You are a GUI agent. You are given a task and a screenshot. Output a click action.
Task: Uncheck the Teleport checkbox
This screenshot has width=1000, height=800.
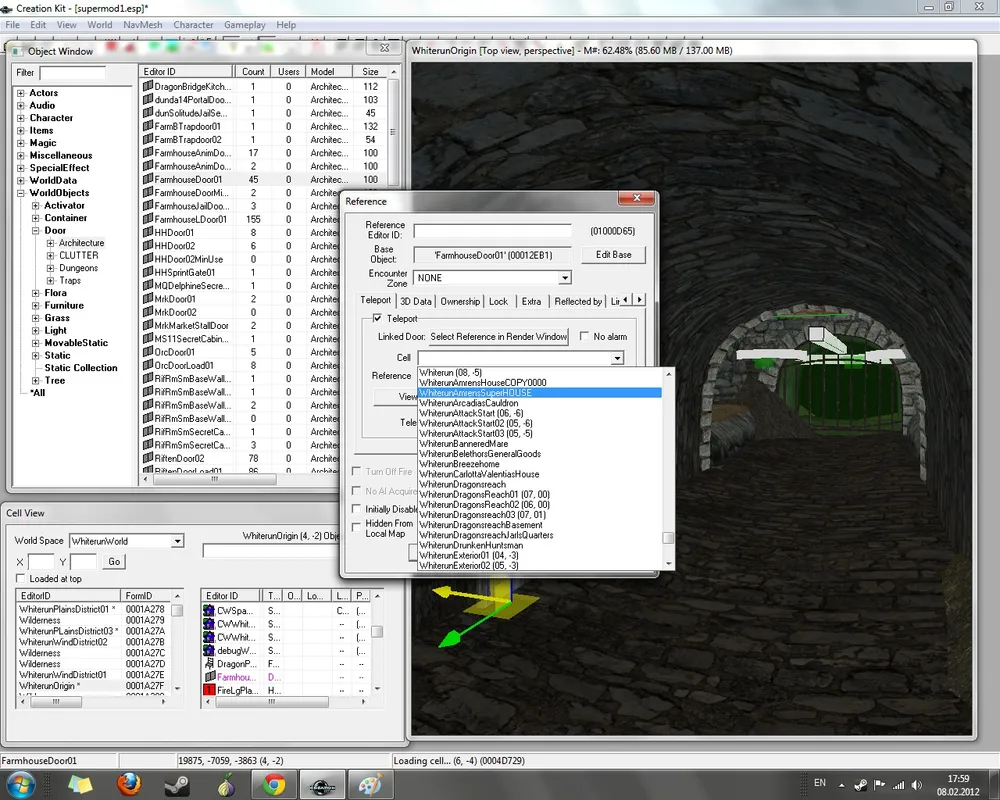[377, 319]
